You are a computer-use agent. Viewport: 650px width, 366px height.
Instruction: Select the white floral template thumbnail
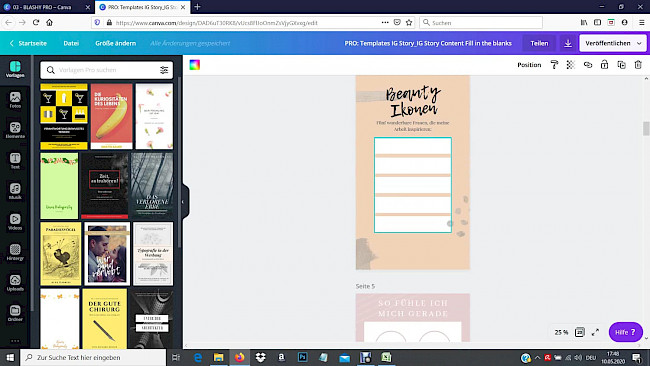[x=154, y=116]
